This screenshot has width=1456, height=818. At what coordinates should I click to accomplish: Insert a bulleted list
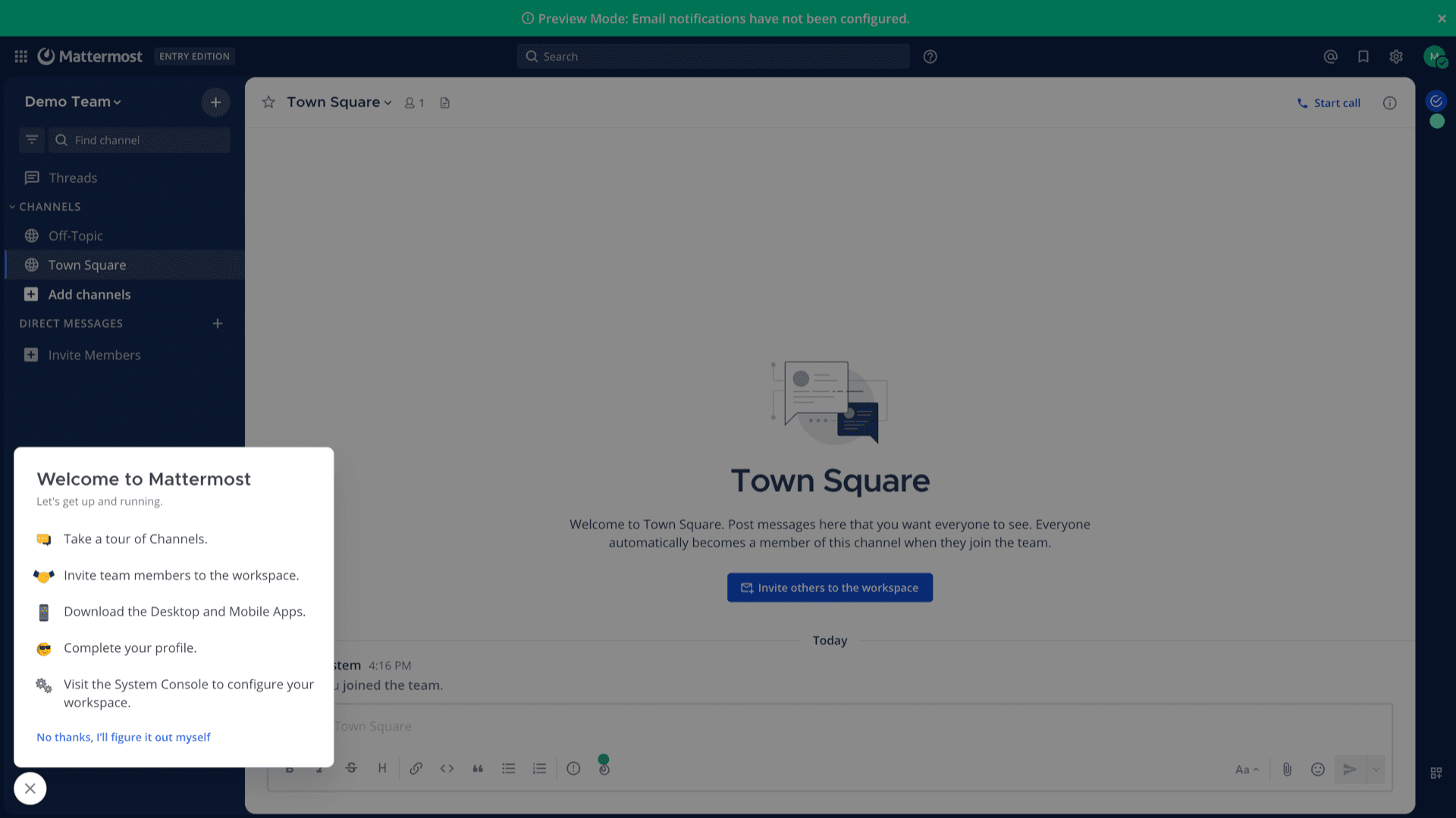(508, 768)
